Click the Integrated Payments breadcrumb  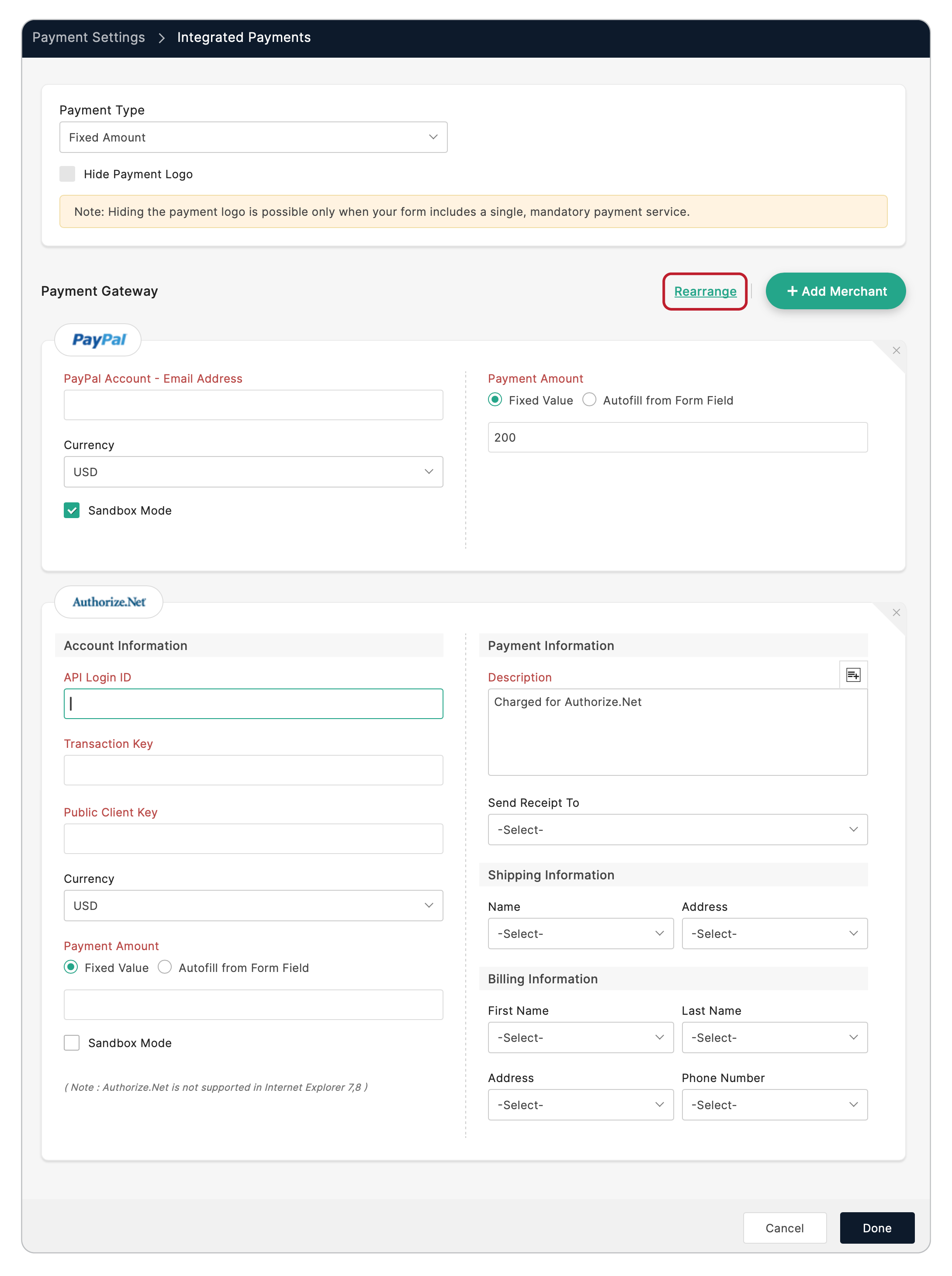pos(244,38)
